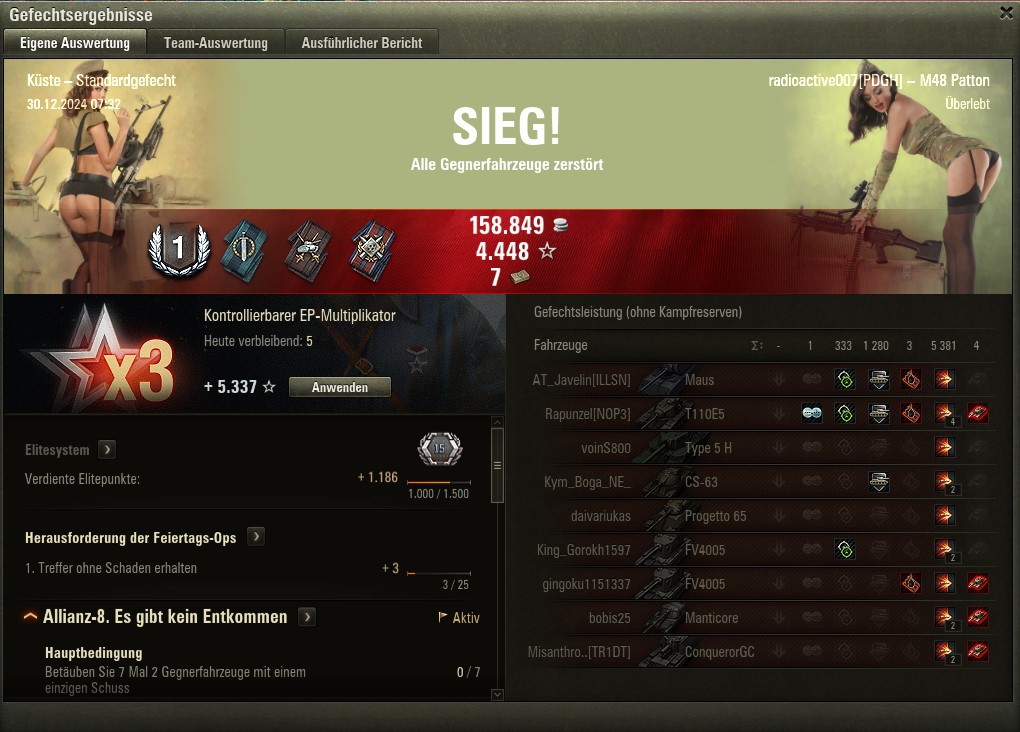Click the armor-blocked icon in Kym_Boga_NE_ row

point(879,481)
